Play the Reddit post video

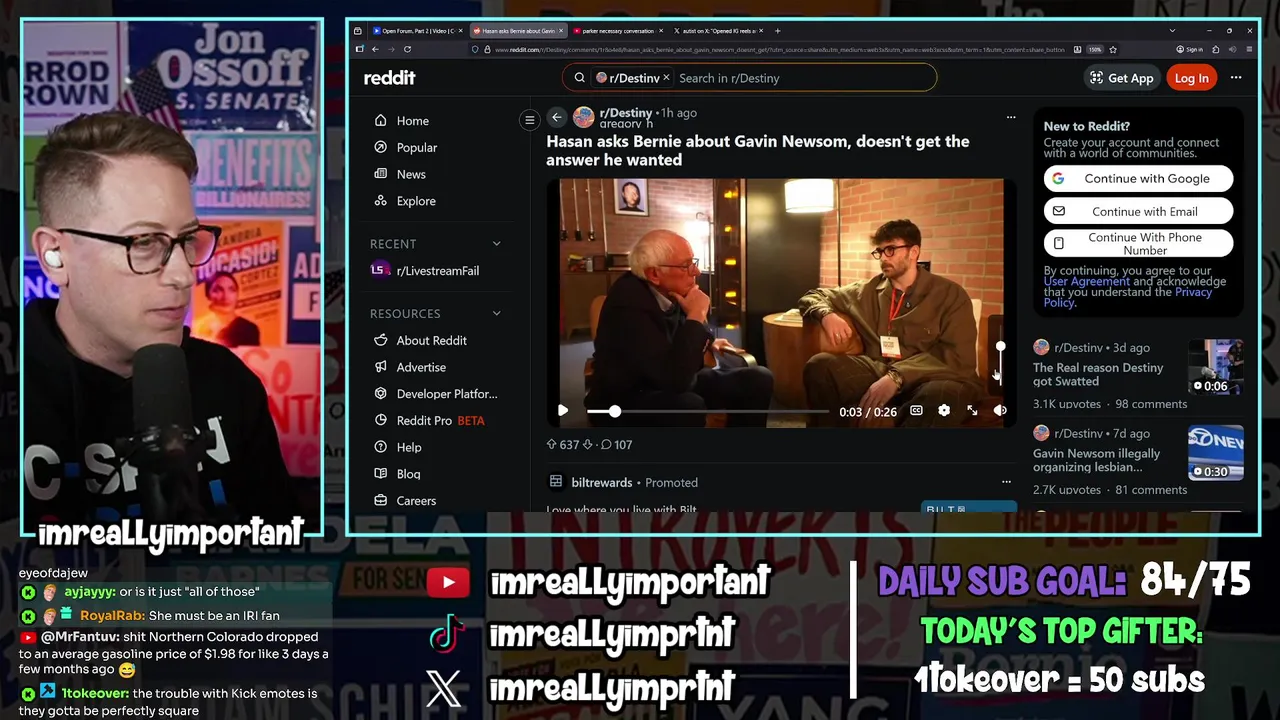(x=563, y=411)
